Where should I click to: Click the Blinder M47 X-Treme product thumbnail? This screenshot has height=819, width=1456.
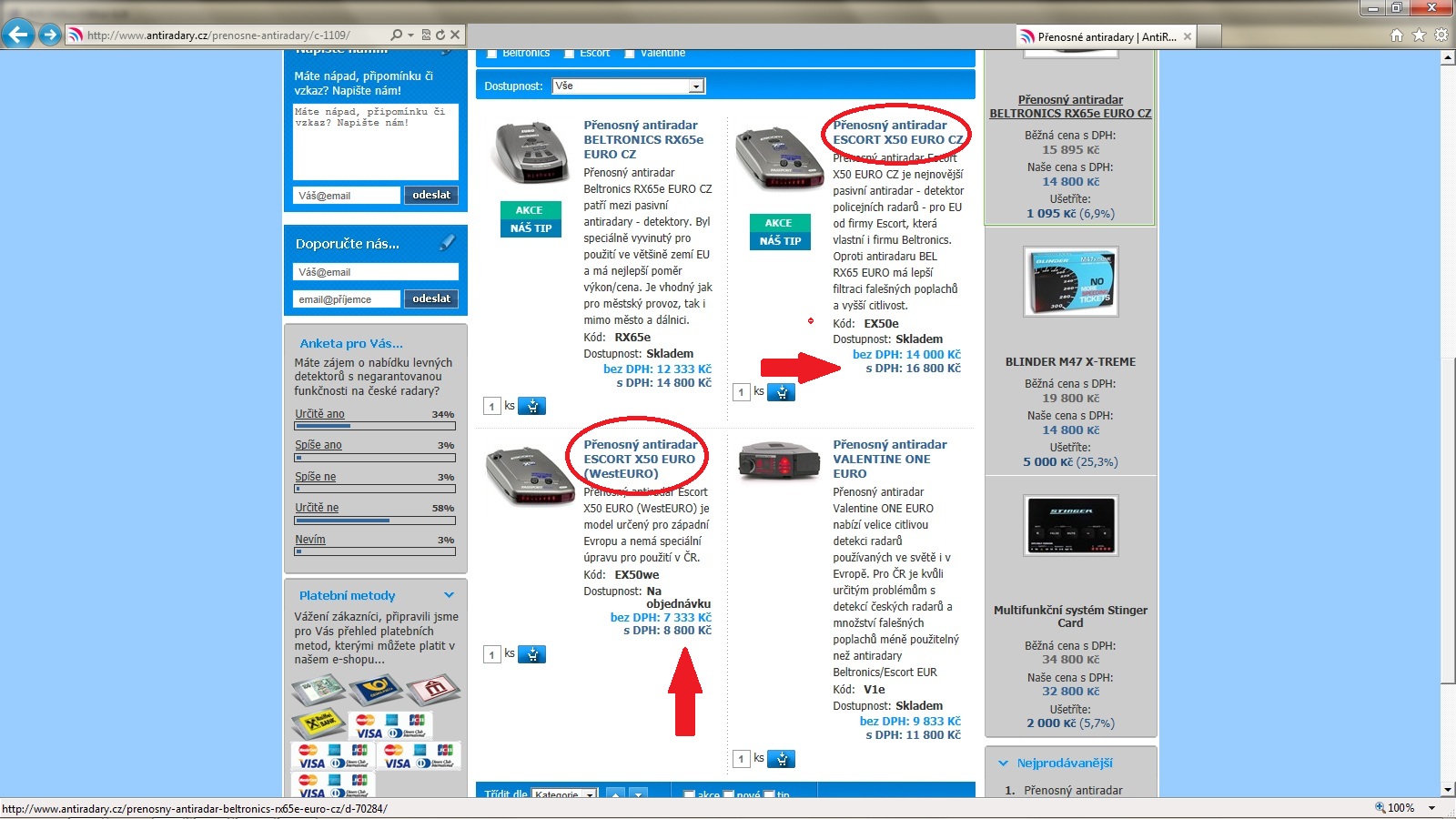click(1070, 281)
